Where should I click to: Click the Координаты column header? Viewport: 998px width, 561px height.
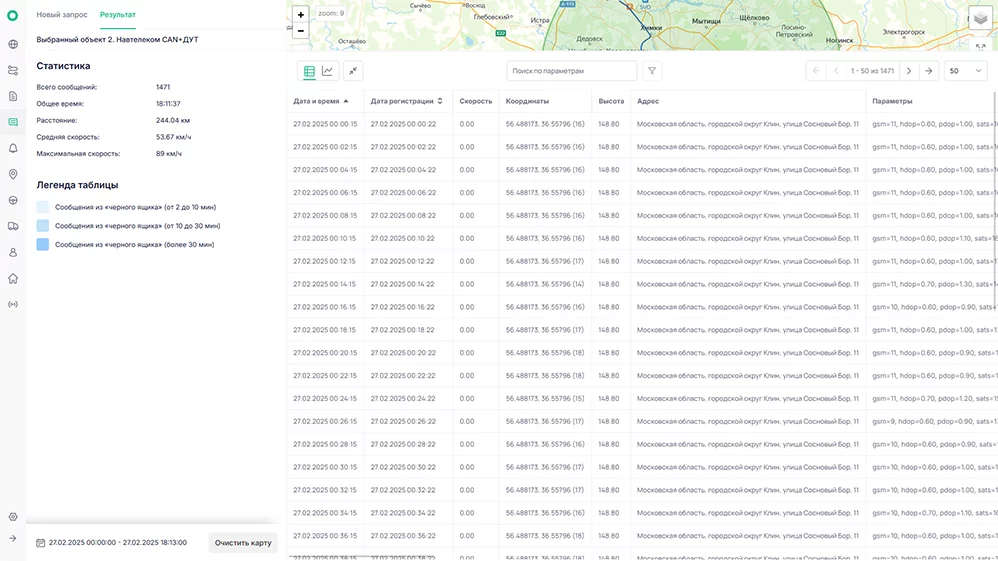pyautogui.click(x=527, y=101)
